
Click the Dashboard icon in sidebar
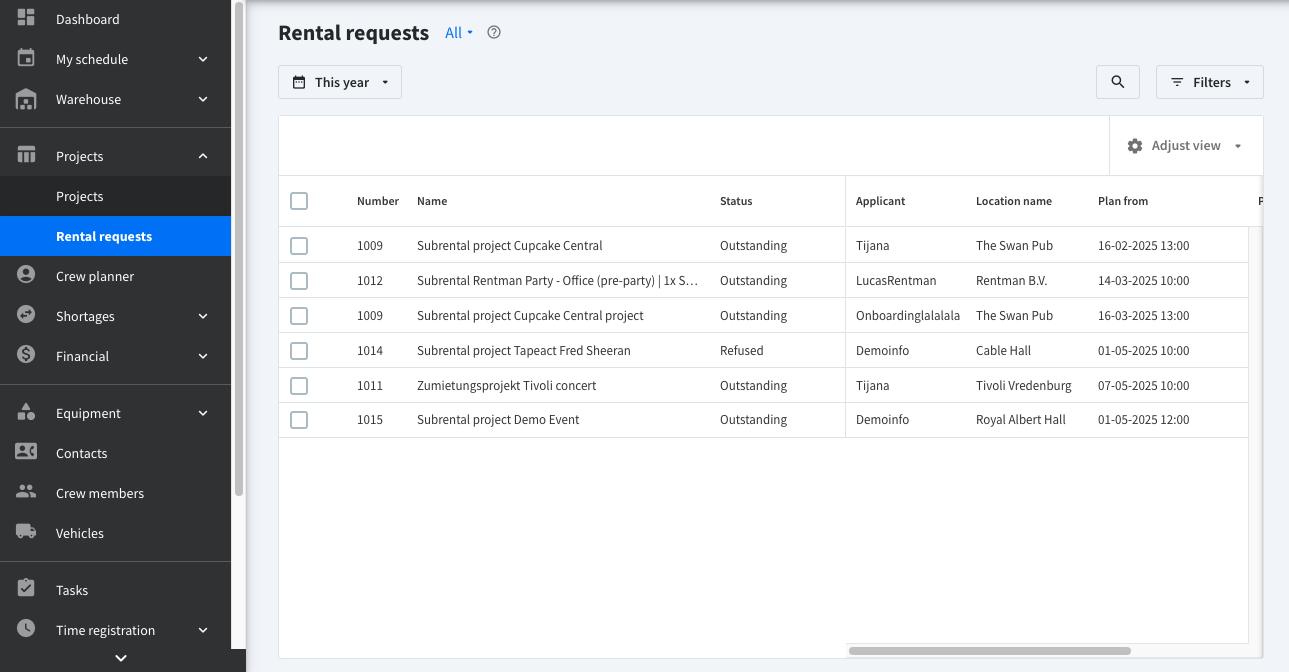coord(26,18)
